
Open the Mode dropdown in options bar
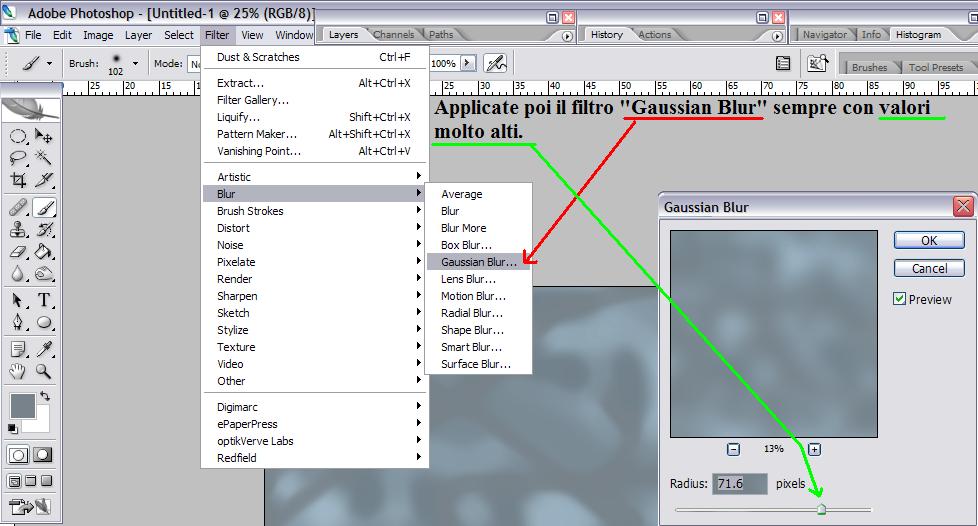pos(195,64)
